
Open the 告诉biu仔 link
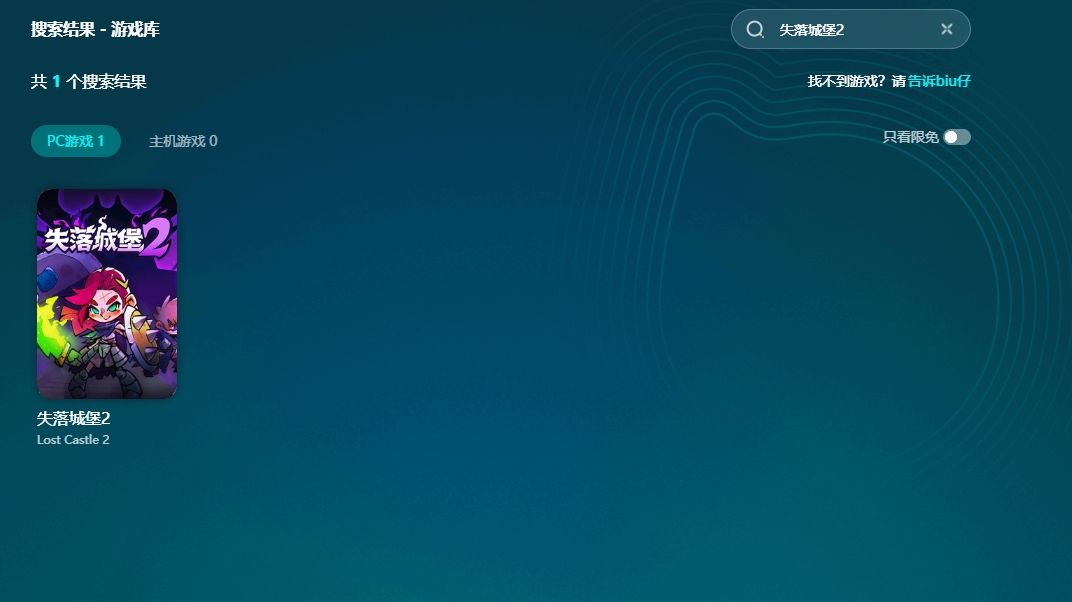[x=939, y=81]
